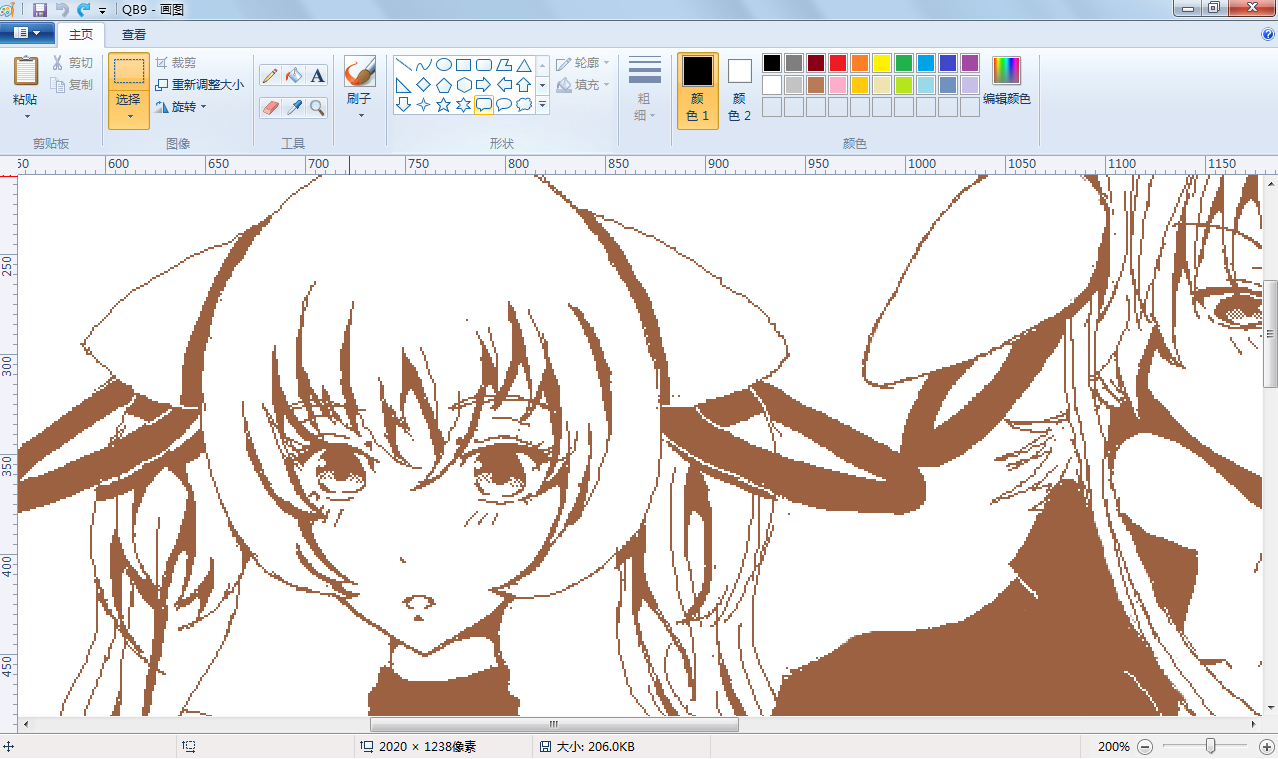Choose the Pentagon shape
Screen dimensions: 1278x759
point(444,85)
